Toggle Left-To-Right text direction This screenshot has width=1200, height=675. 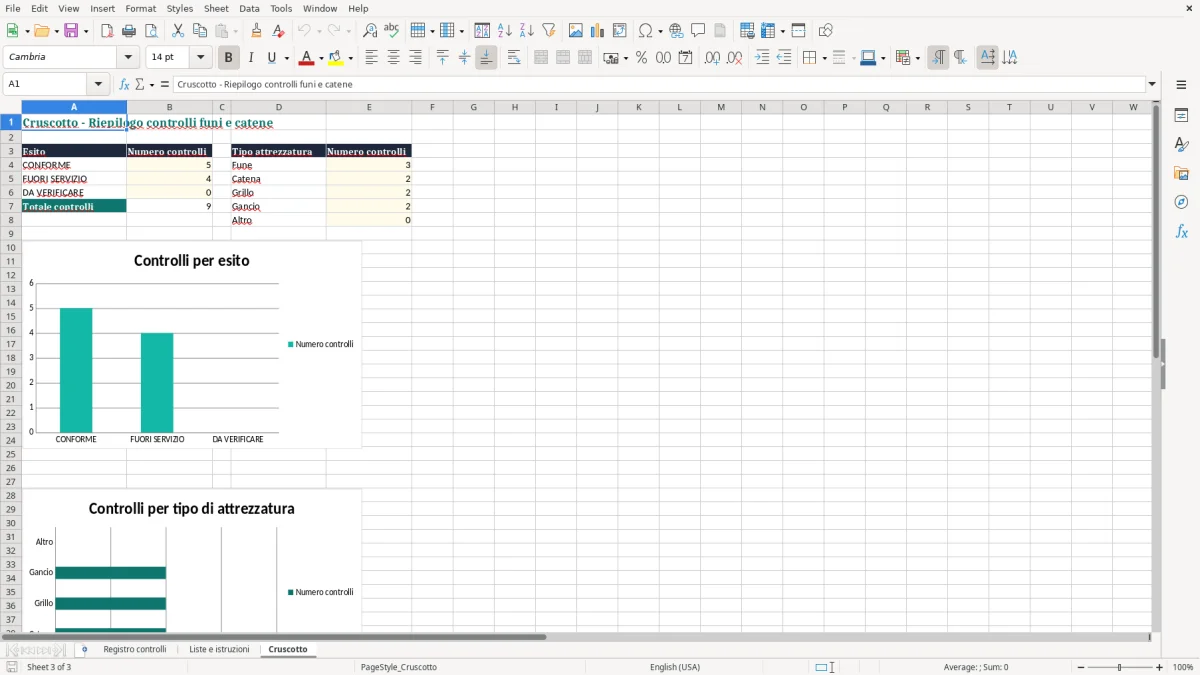point(938,58)
